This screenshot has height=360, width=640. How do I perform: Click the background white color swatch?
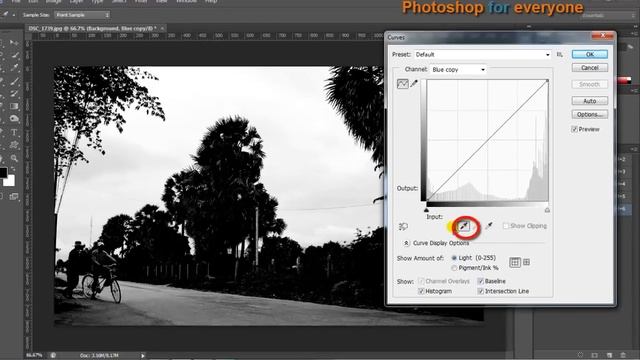pyautogui.click(x=10, y=180)
